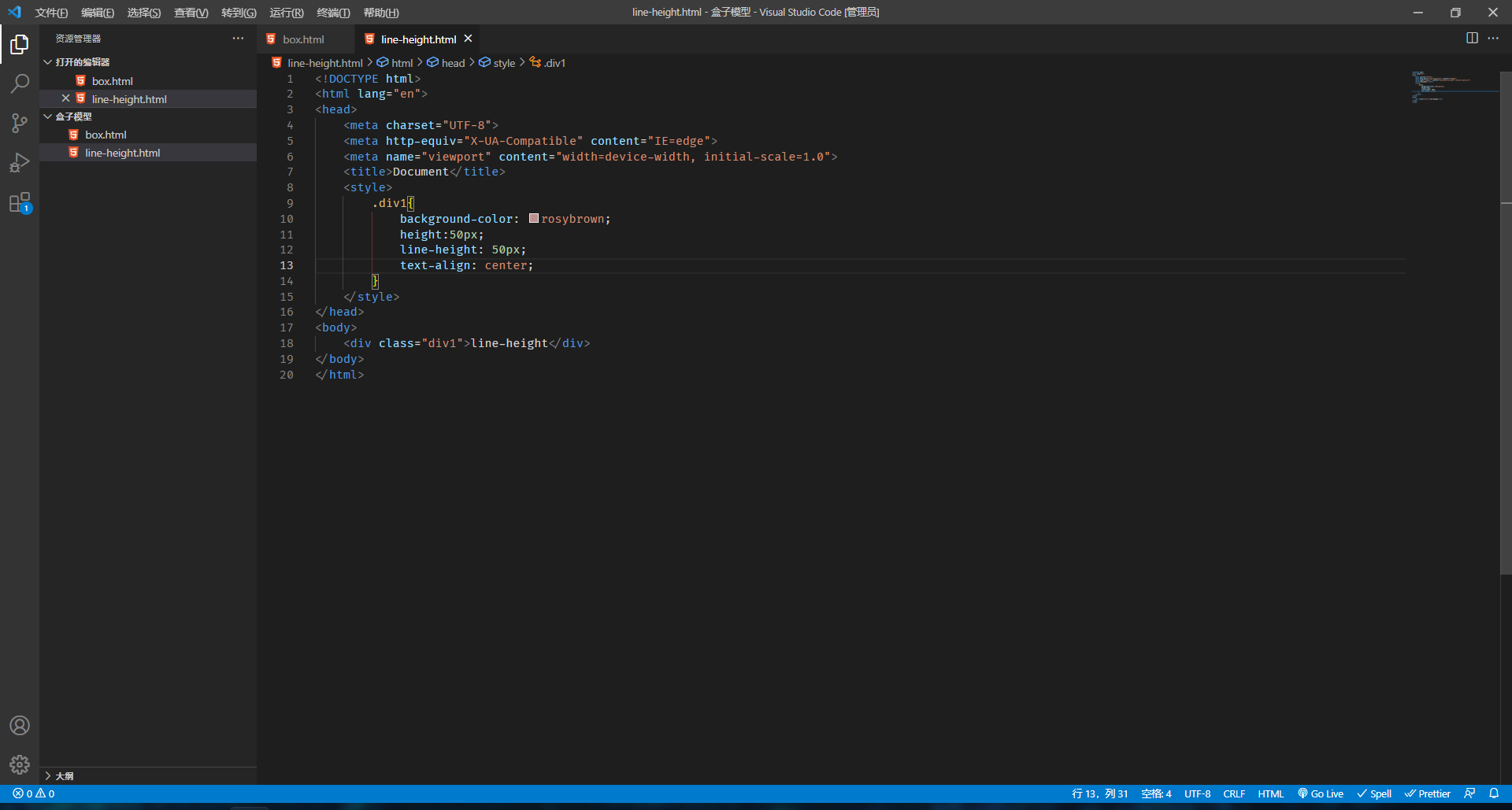Open the Accounts menu icon
The image size is (1512, 810).
tap(20, 725)
